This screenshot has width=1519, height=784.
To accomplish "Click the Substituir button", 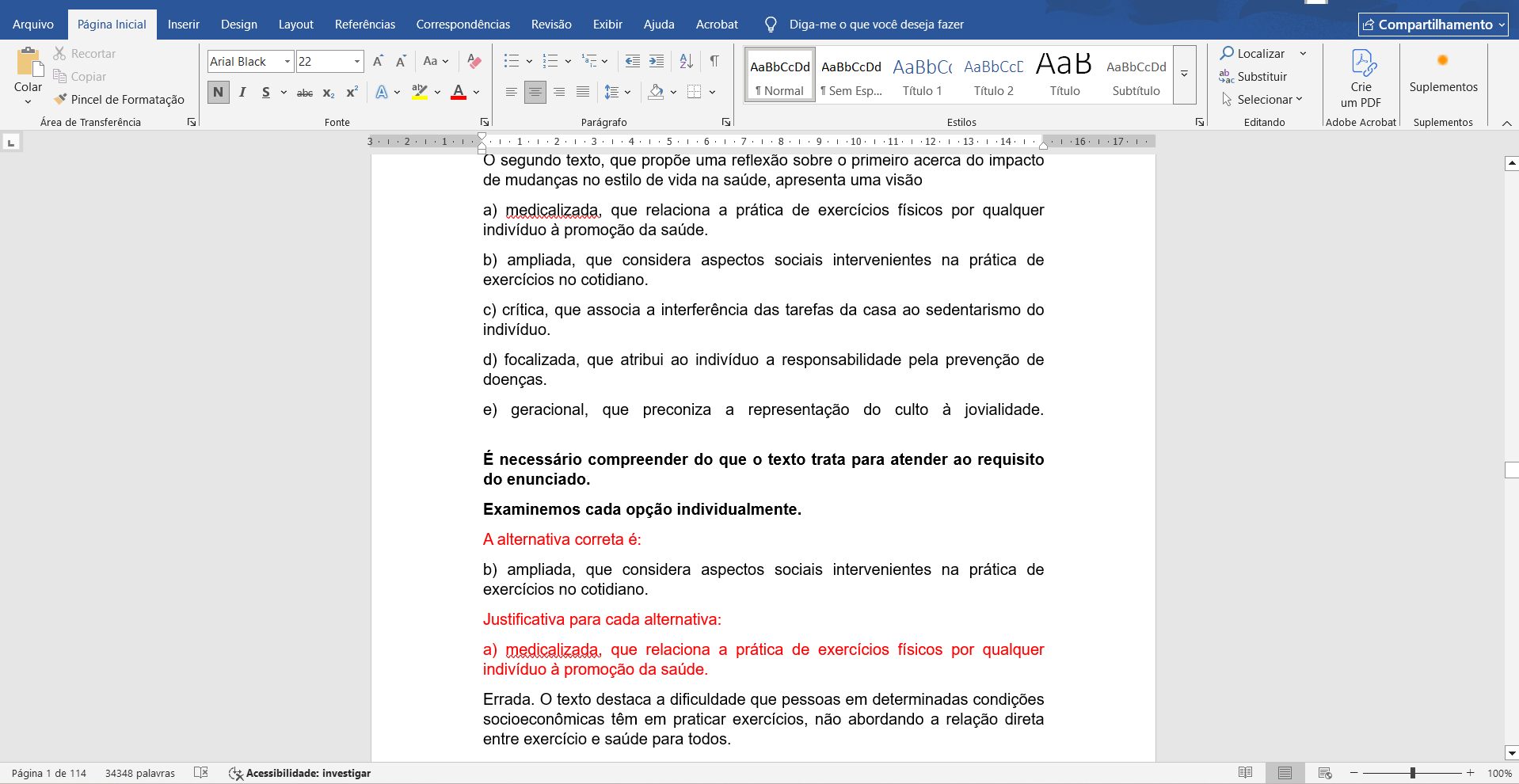I will tap(1254, 76).
